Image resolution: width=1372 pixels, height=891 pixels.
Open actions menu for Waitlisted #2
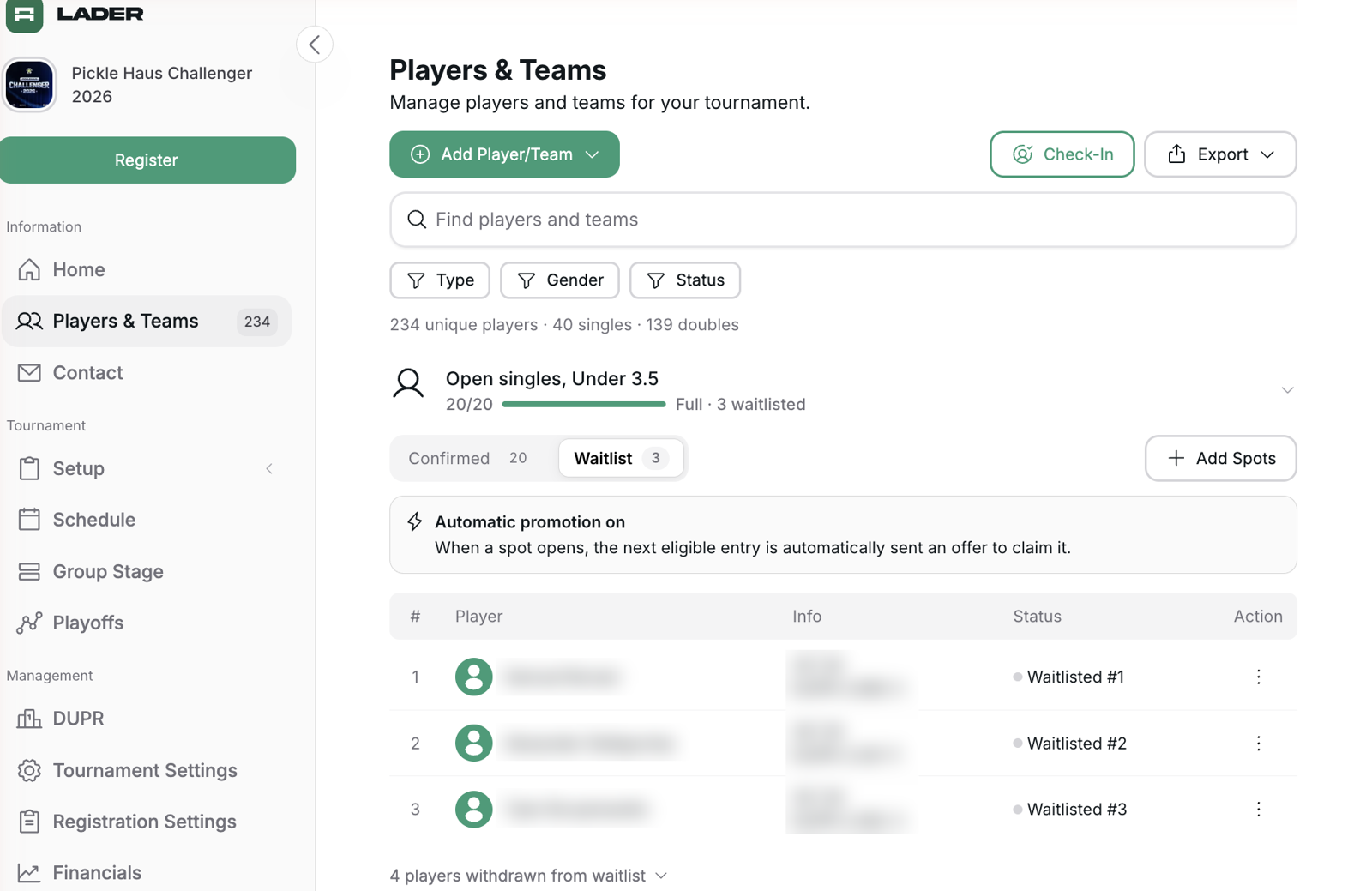pyautogui.click(x=1258, y=744)
